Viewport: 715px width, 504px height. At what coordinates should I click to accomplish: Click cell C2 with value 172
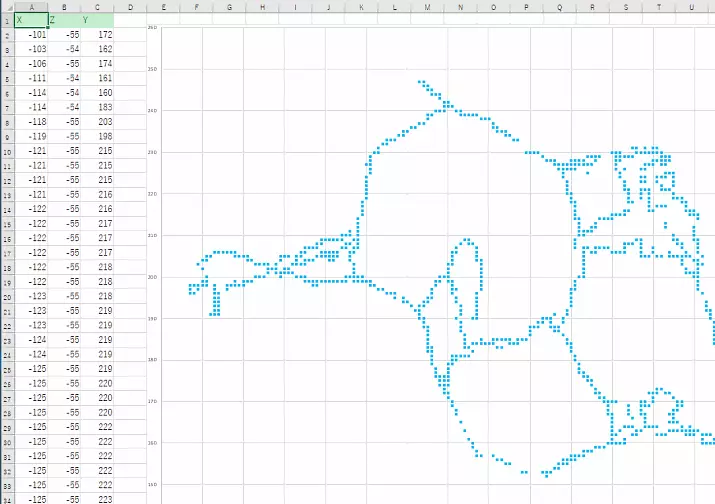click(x=97, y=35)
